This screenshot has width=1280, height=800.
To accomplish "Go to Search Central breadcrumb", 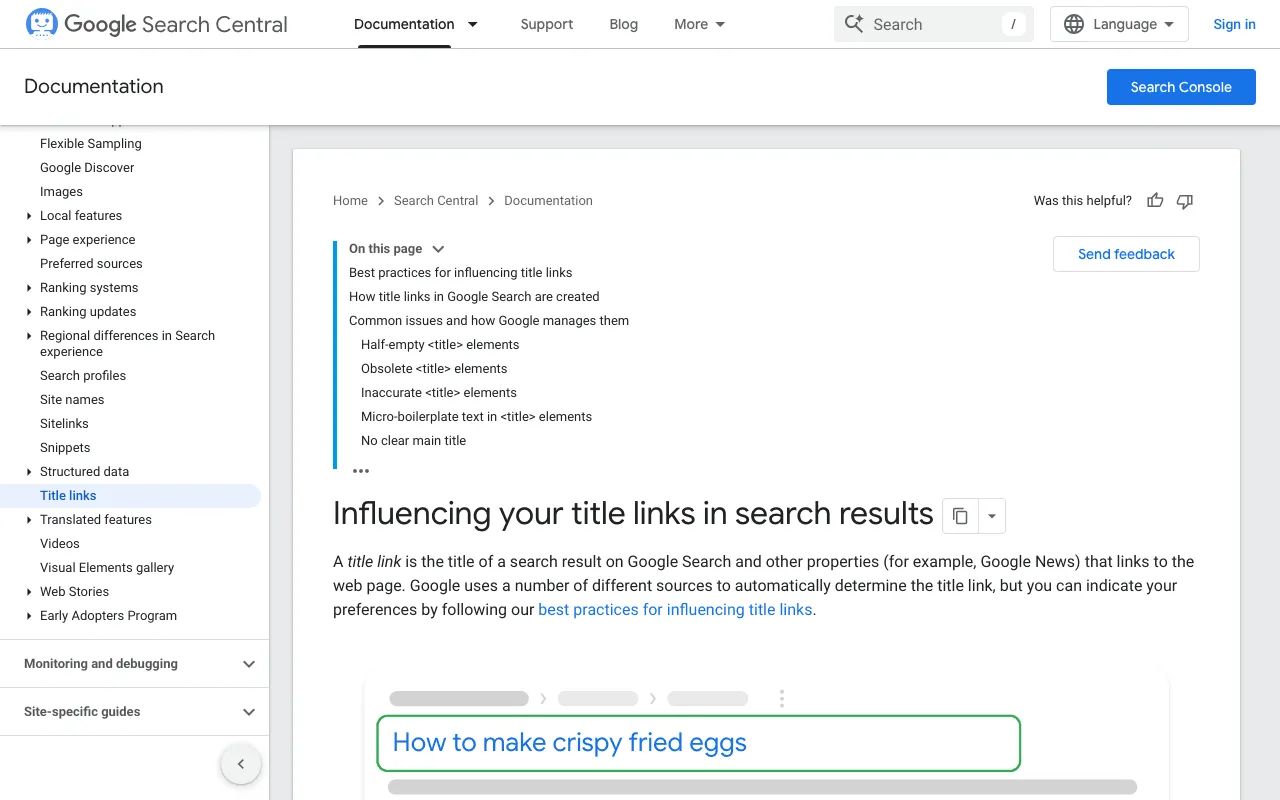I will (x=436, y=201).
